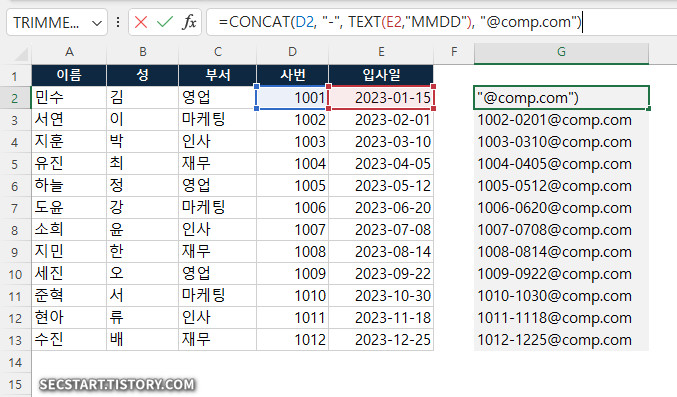Screen dimensions: 677x397
Task: Select row 2 header
Action: coord(15,98)
